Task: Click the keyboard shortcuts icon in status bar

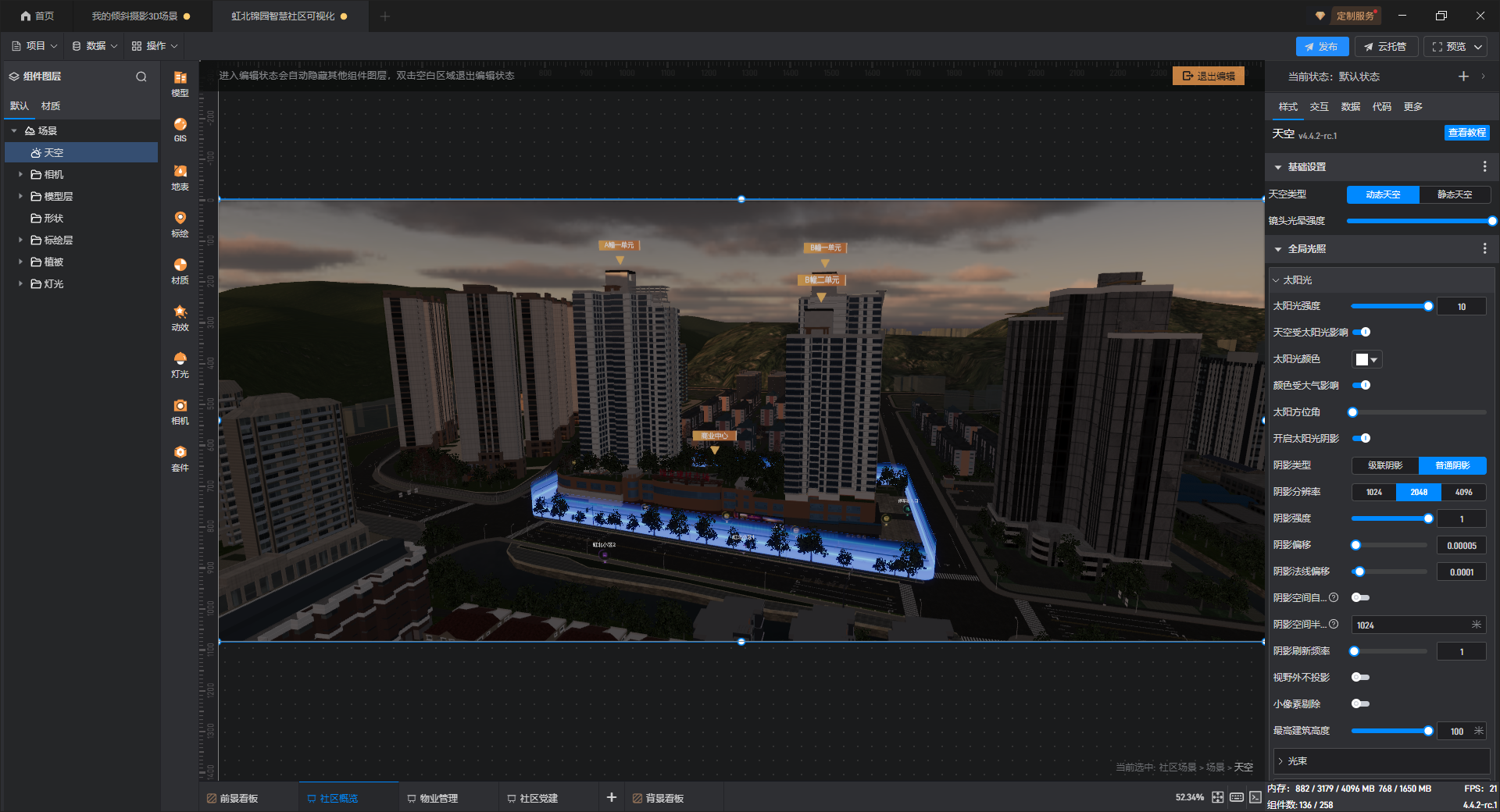Action: [x=1237, y=797]
